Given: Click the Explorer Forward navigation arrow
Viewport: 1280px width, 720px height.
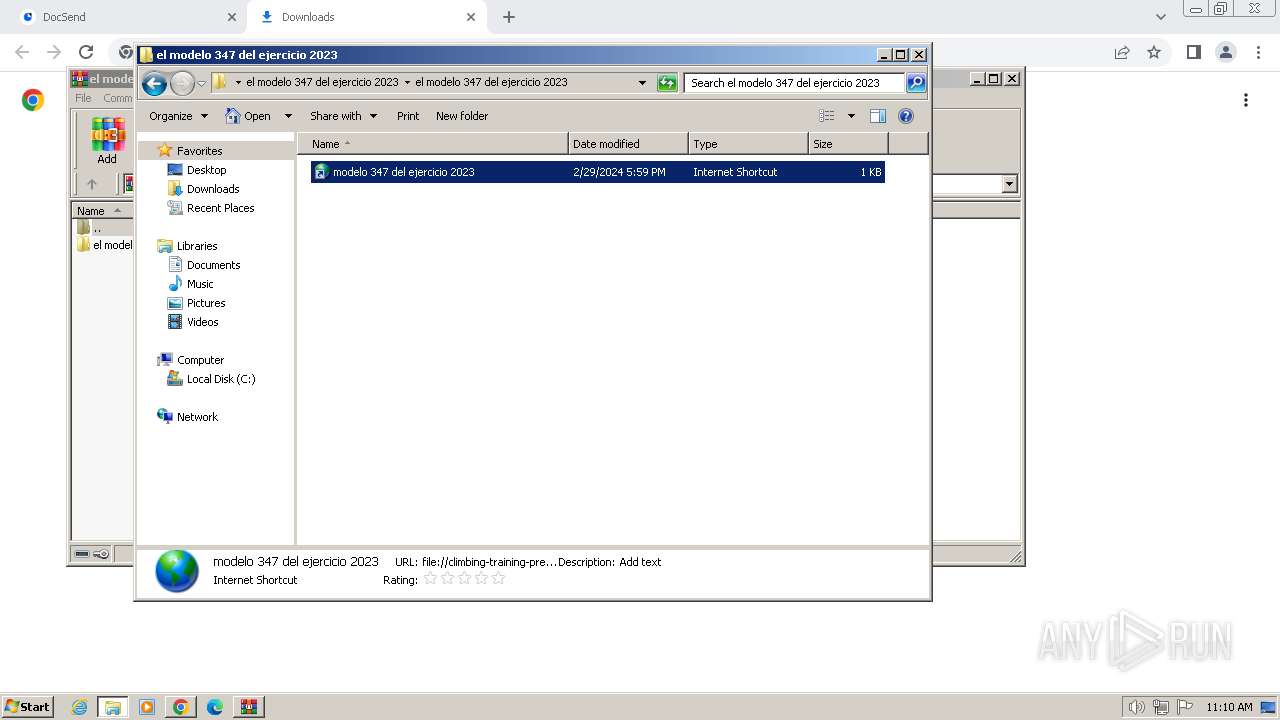Looking at the screenshot, I should click(x=182, y=83).
